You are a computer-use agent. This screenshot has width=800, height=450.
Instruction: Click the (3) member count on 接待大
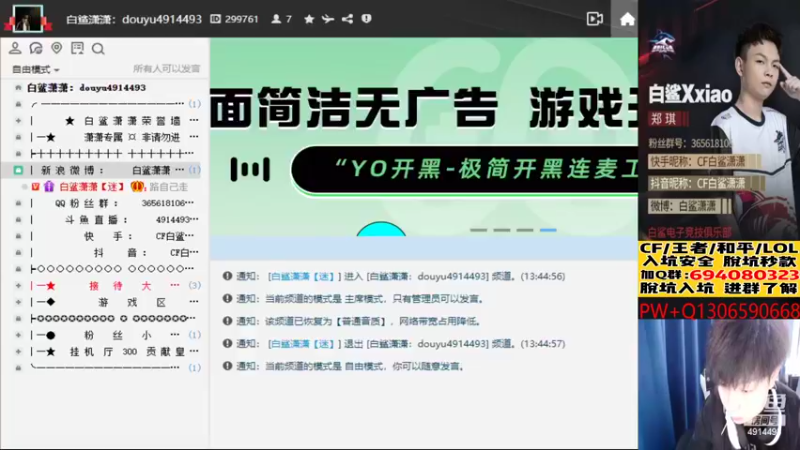[194, 286]
